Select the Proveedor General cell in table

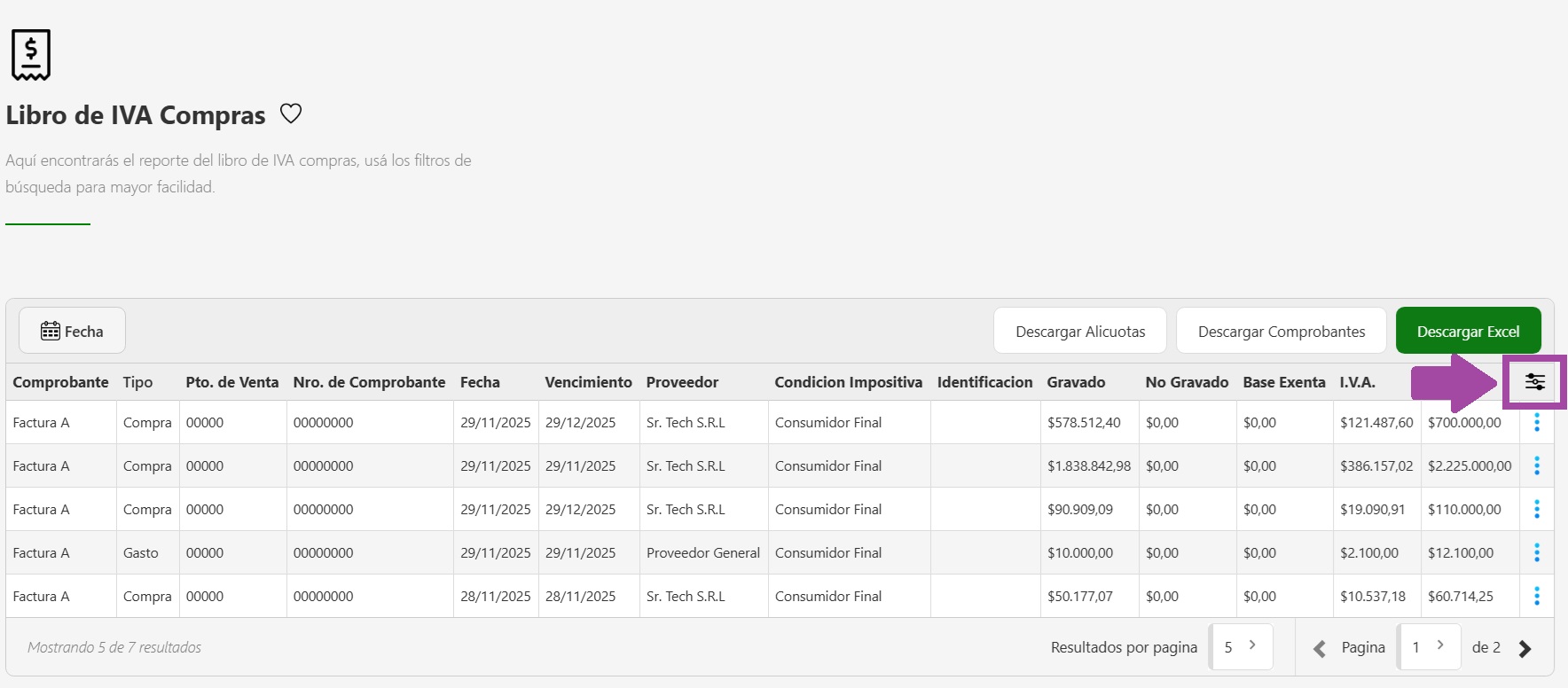[702, 553]
